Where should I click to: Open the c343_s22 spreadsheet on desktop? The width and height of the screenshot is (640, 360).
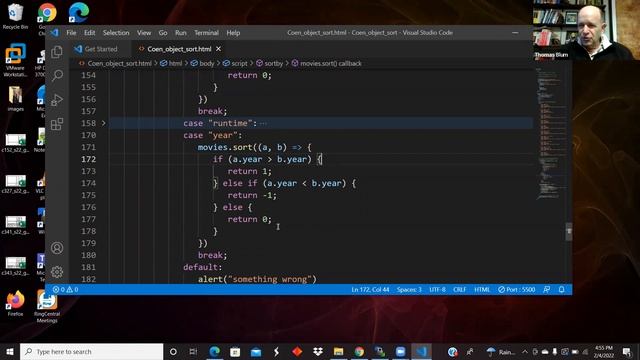pyautogui.click(x=15, y=266)
